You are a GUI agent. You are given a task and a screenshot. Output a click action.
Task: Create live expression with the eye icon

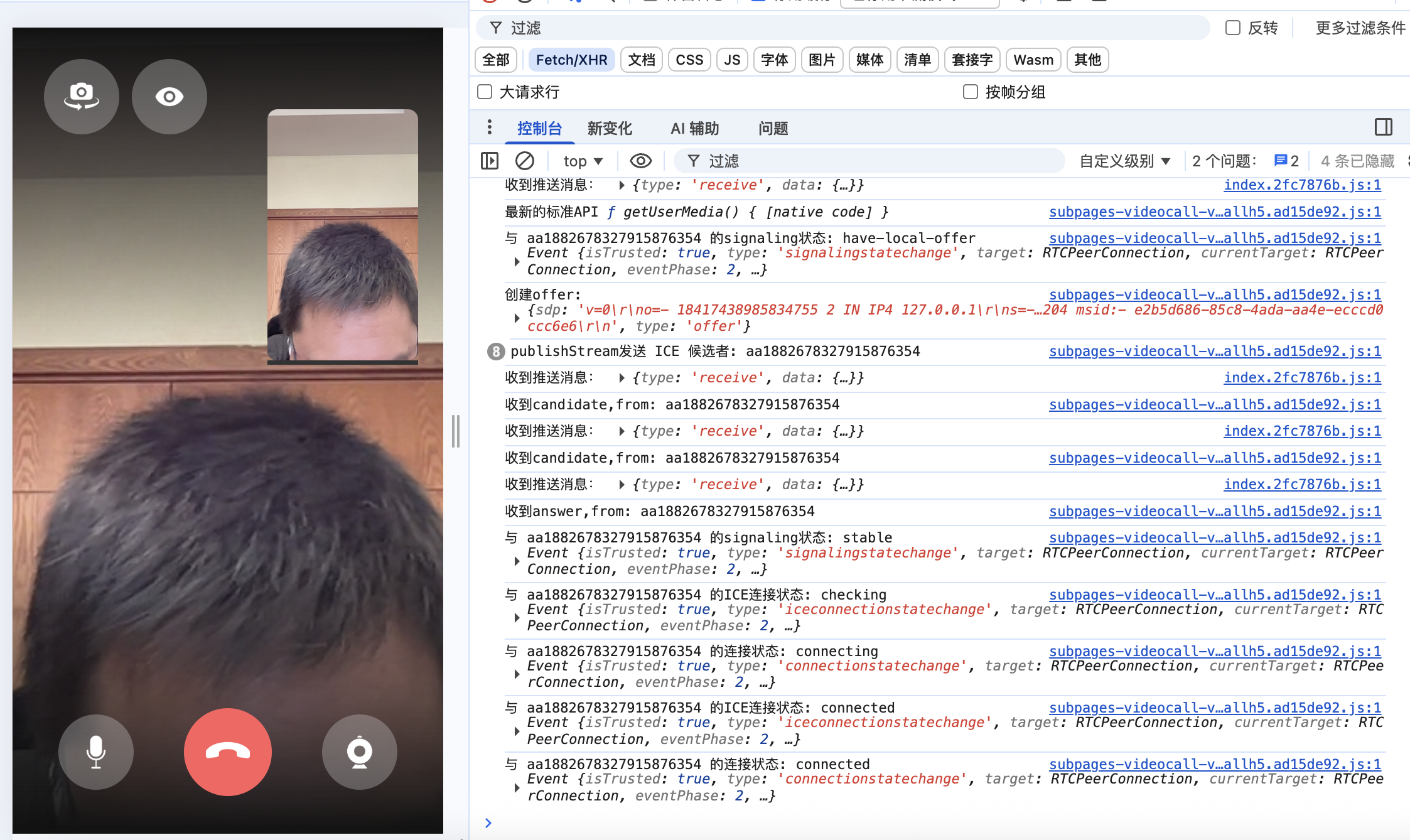click(x=640, y=161)
